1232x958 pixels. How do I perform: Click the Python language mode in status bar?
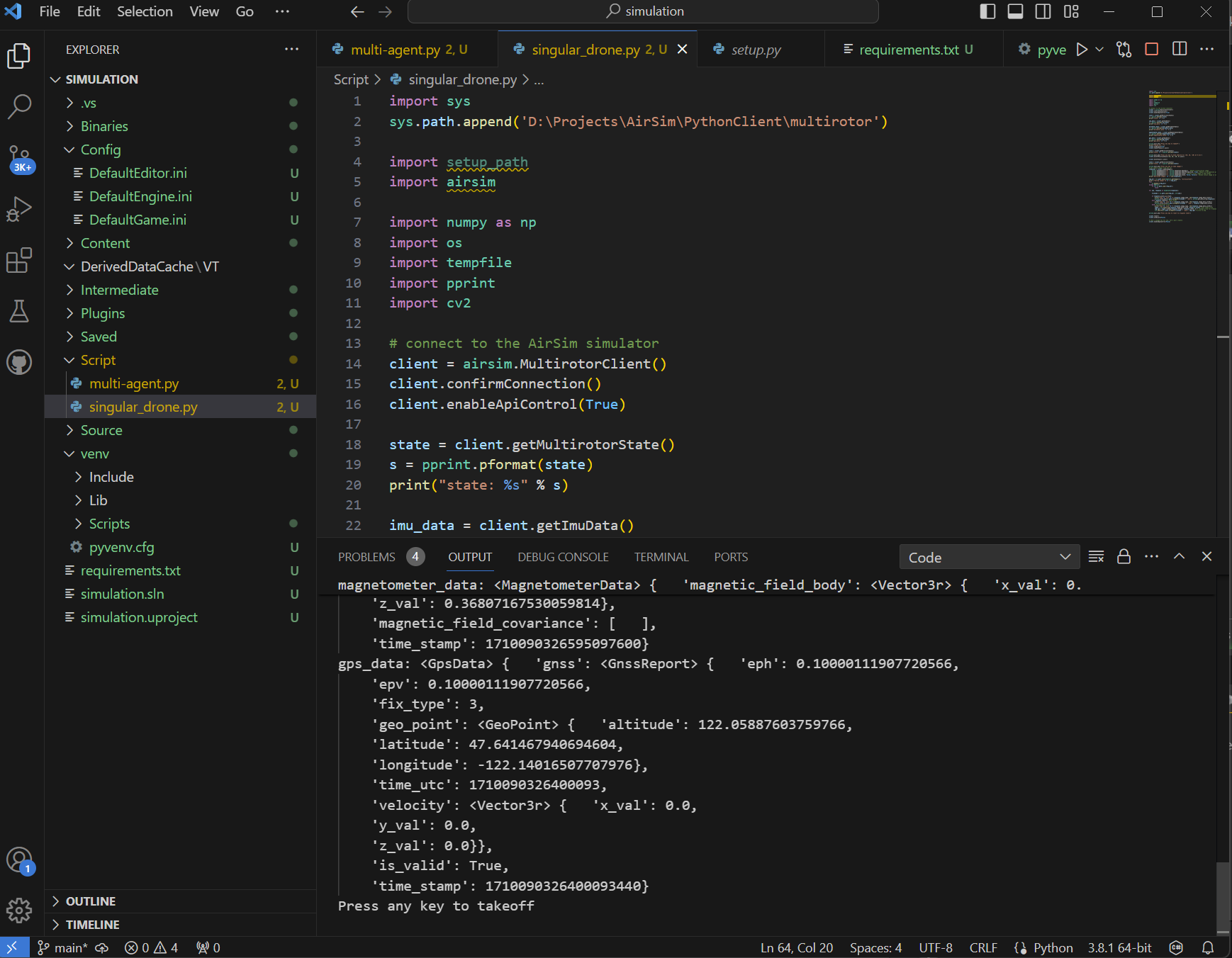(x=1053, y=947)
